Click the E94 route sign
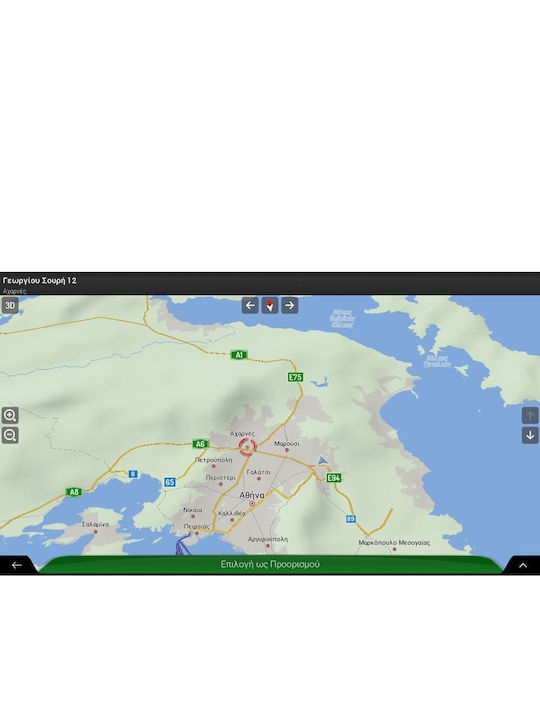This screenshot has width=540, height=720. (333, 478)
